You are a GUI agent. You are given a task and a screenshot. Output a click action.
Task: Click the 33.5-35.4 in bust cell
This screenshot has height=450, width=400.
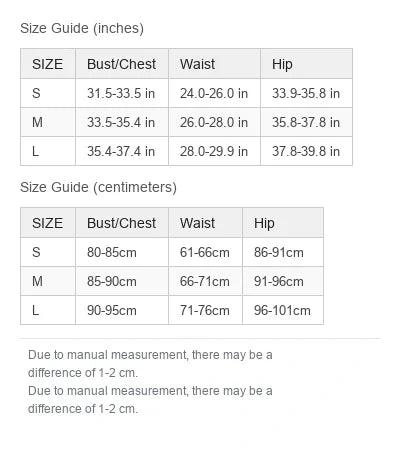(x=122, y=122)
